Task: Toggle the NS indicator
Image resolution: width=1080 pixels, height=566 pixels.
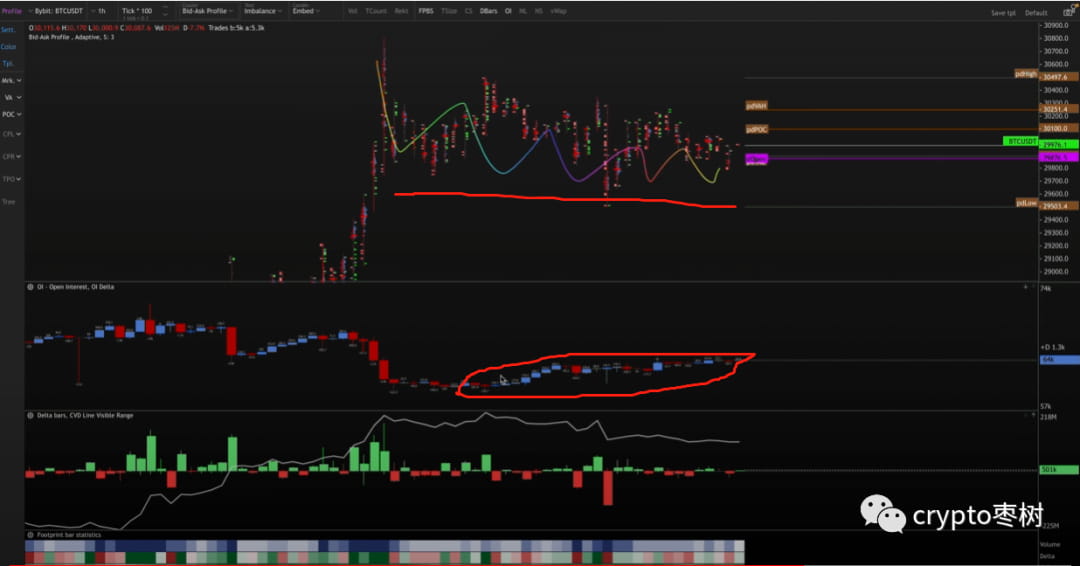Action: 539,11
